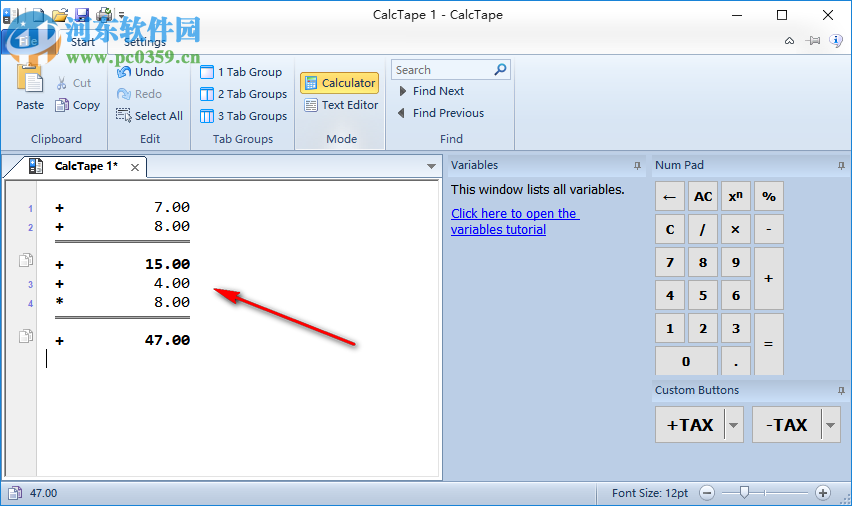Switch to 2 Tab Groups layout
This screenshot has height=506, width=852.
[243, 94]
